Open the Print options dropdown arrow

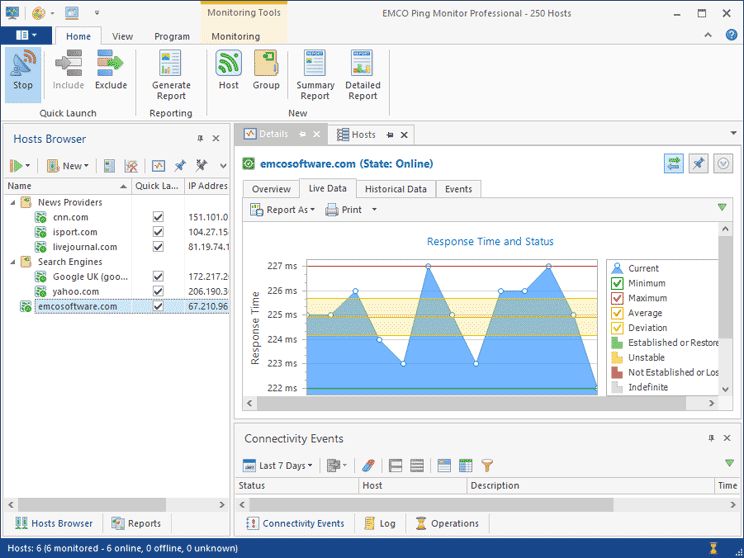(374, 210)
